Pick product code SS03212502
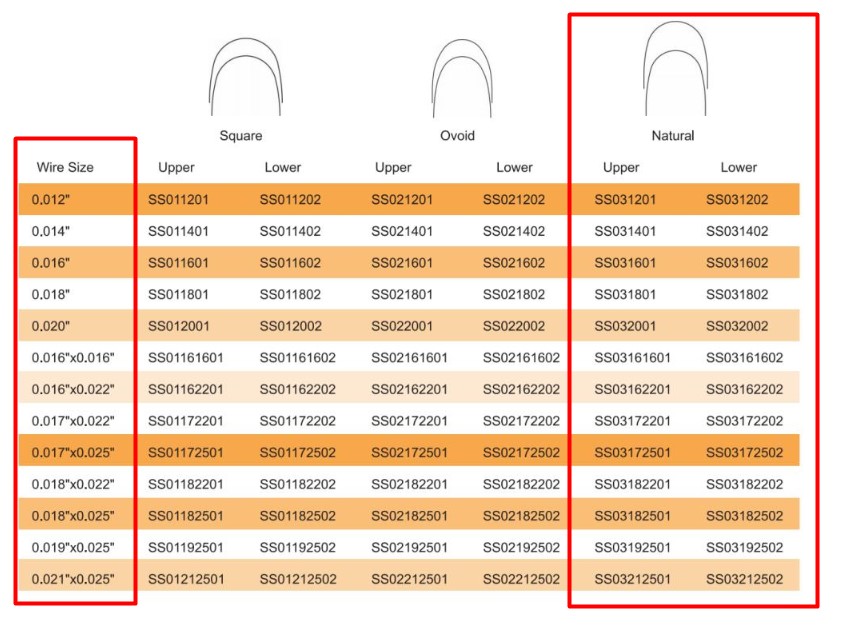The width and height of the screenshot is (845, 638). click(x=744, y=580)
